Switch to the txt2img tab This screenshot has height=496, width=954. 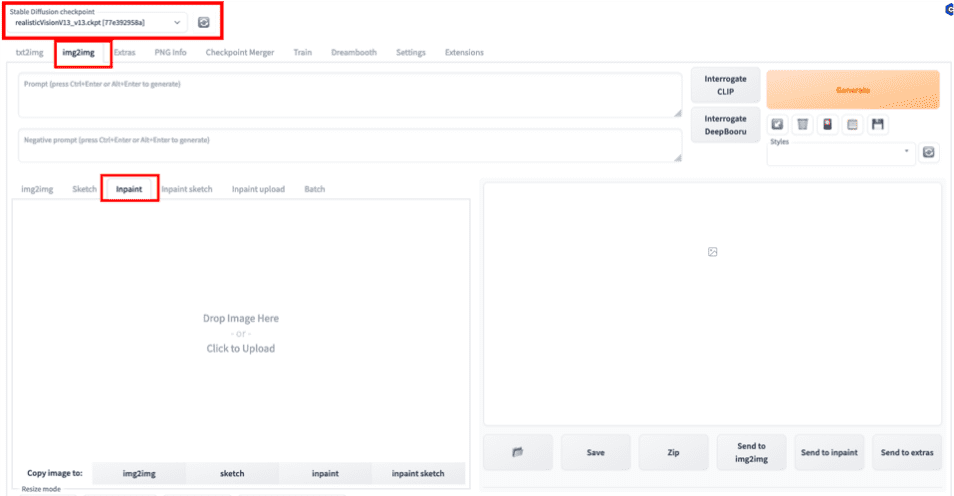(x=29, y=52)
